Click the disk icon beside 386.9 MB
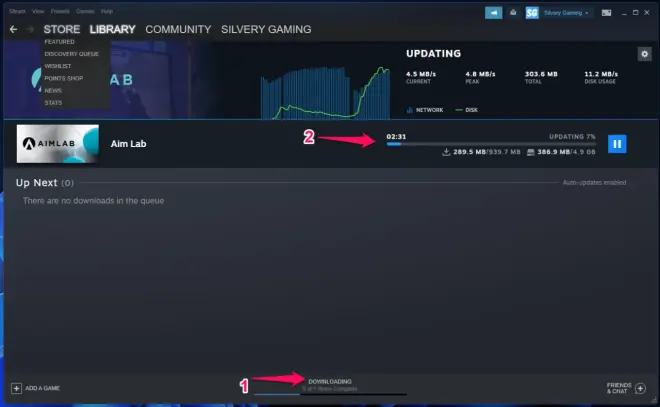The height and width of the screenshot is (407, 660). pos(531,152)
